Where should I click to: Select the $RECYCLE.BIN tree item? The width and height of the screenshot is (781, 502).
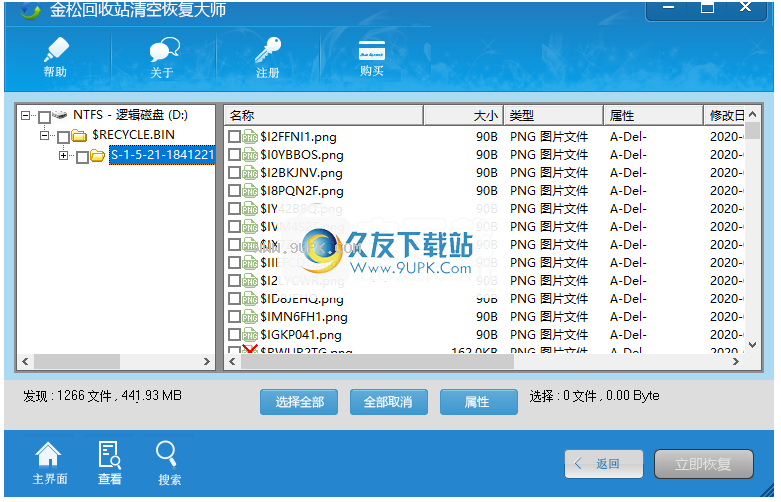tap(133, 135)
